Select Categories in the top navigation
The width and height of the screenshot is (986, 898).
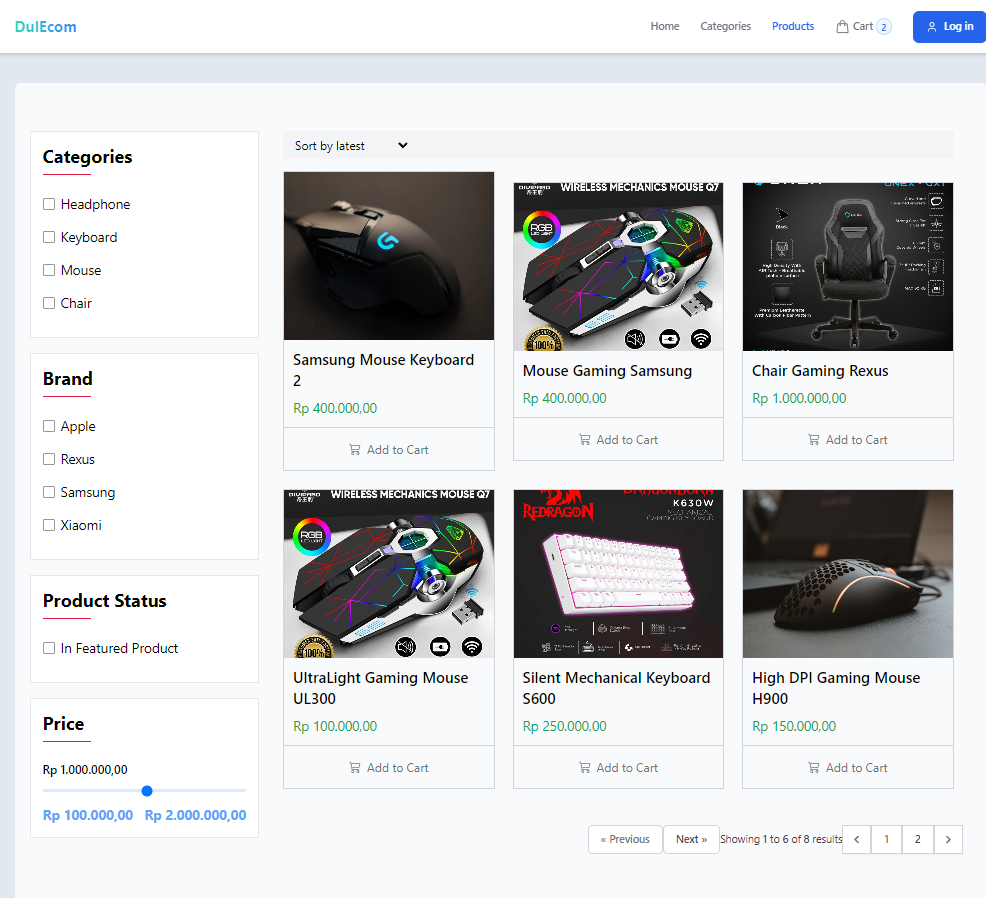725,26
